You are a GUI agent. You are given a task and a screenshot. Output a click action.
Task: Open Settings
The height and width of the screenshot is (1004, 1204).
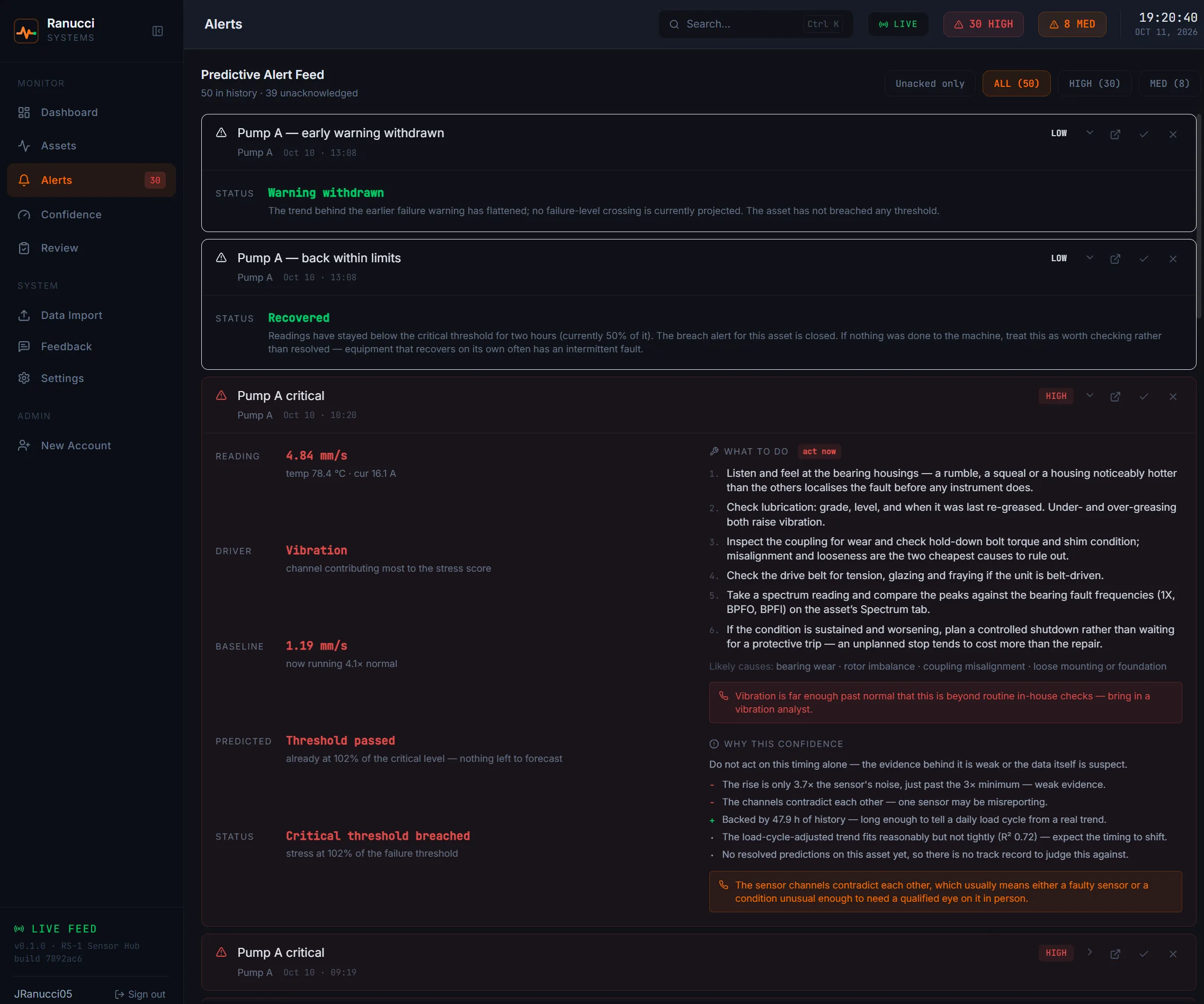91,378
